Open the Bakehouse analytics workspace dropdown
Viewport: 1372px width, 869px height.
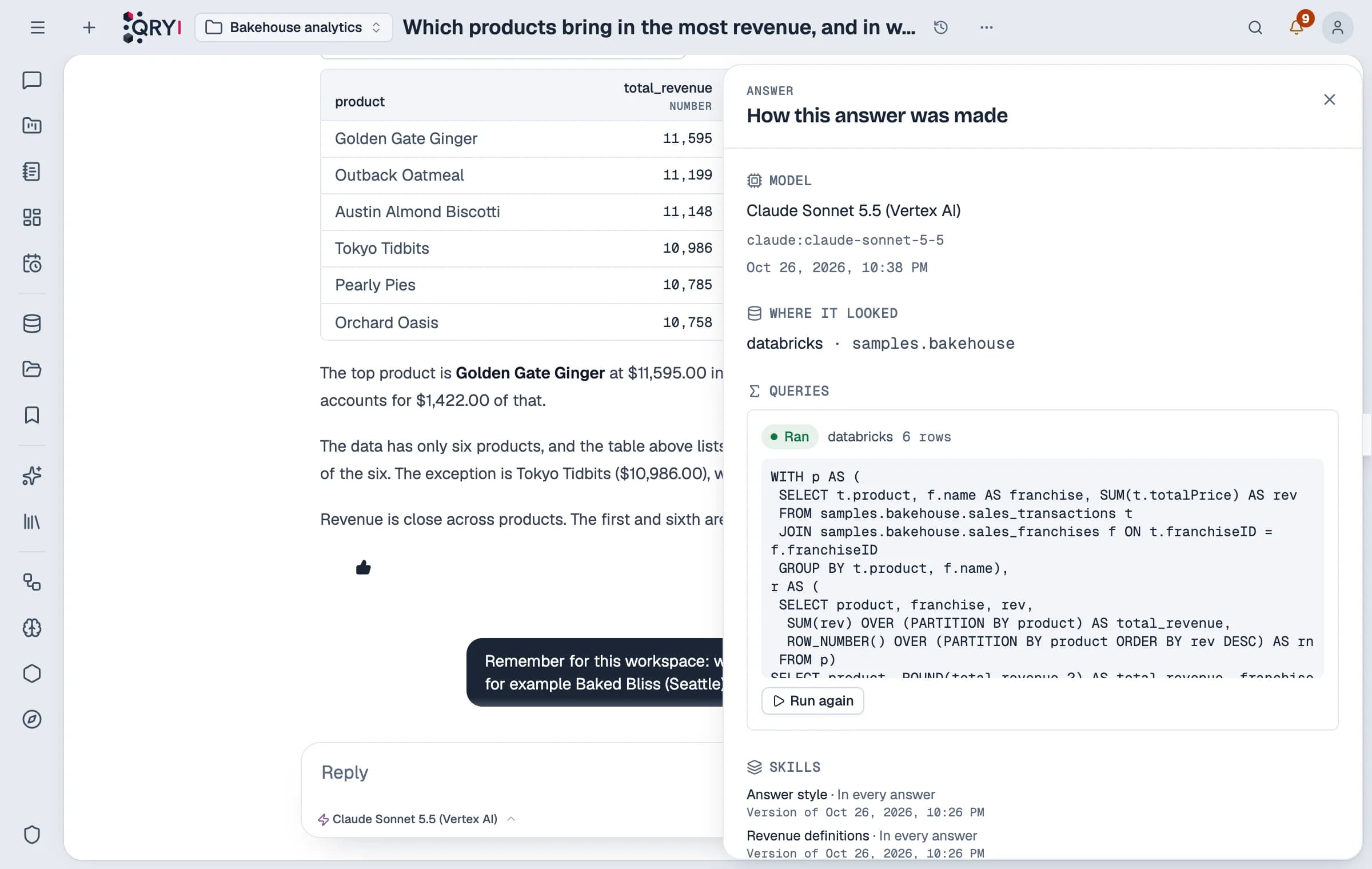coord(294,27)
